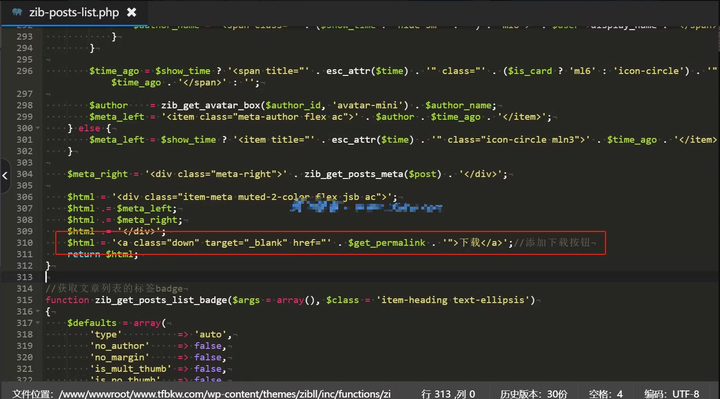This screenshot has width=720, height=399.
Task: Click the $get_permalink variable on line 310
Action: (386, 243)
